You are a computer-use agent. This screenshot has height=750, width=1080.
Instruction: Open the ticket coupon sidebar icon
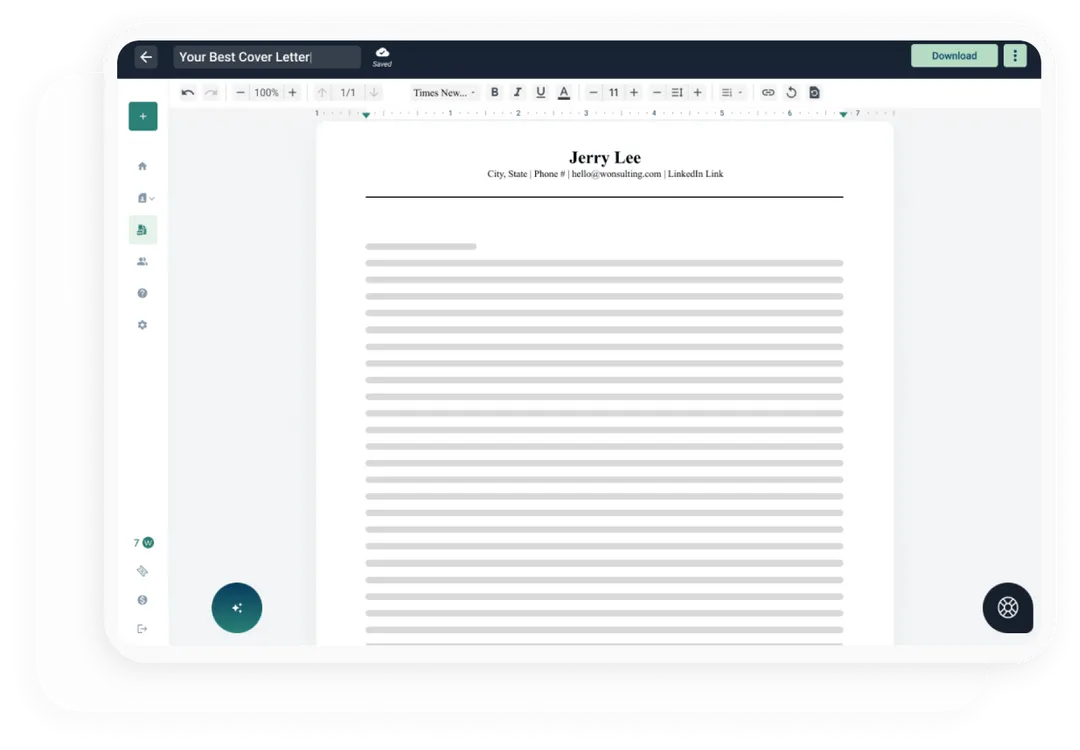point(143,571)
